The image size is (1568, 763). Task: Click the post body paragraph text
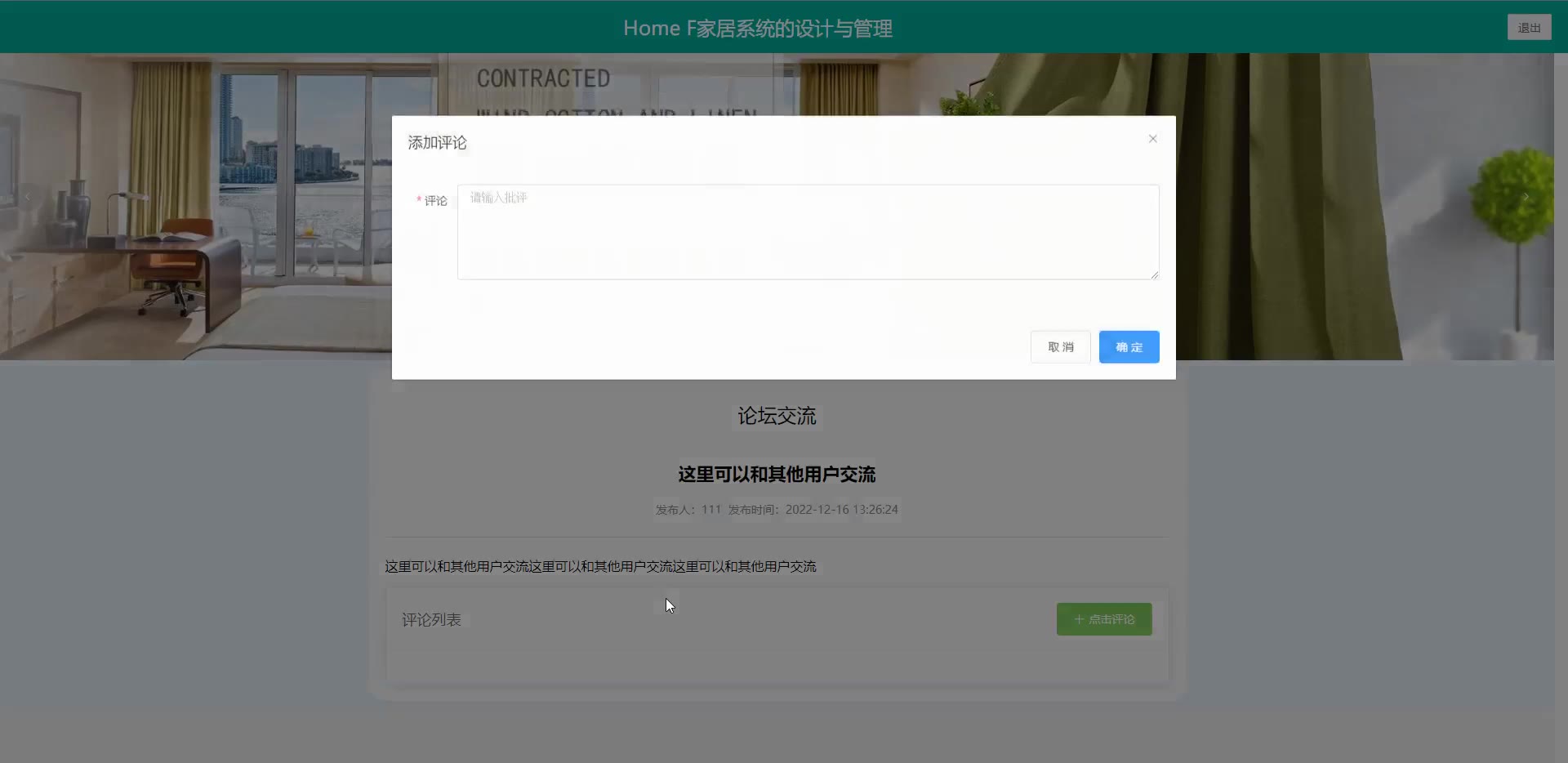coord(600,567)
